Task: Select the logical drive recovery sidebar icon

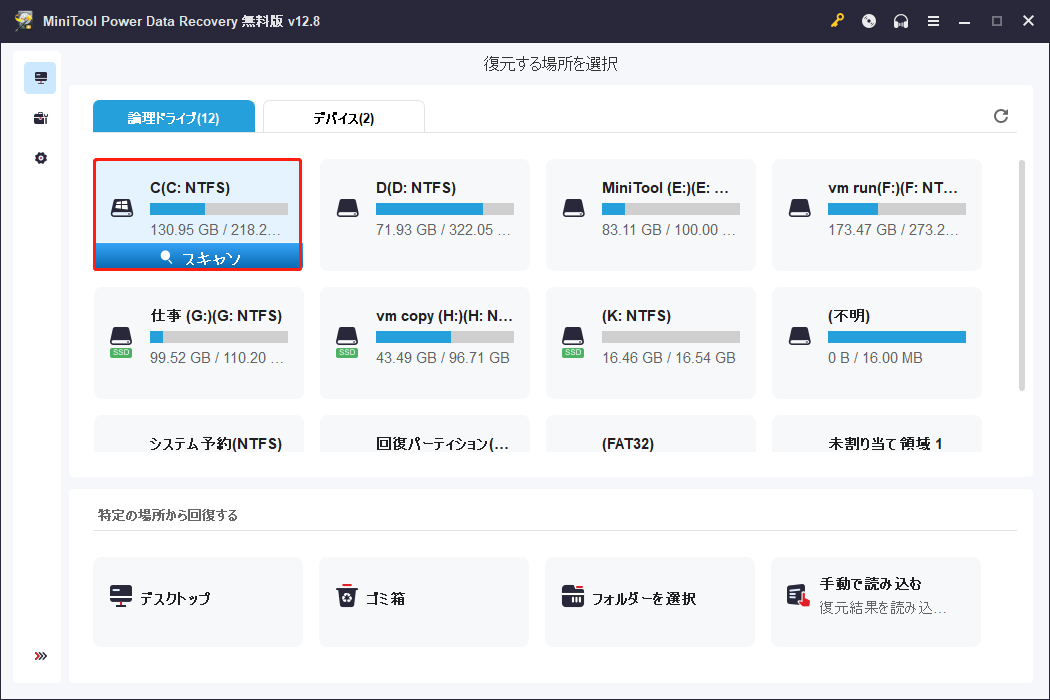Action: pyautogui.click(x=39, y=77)
